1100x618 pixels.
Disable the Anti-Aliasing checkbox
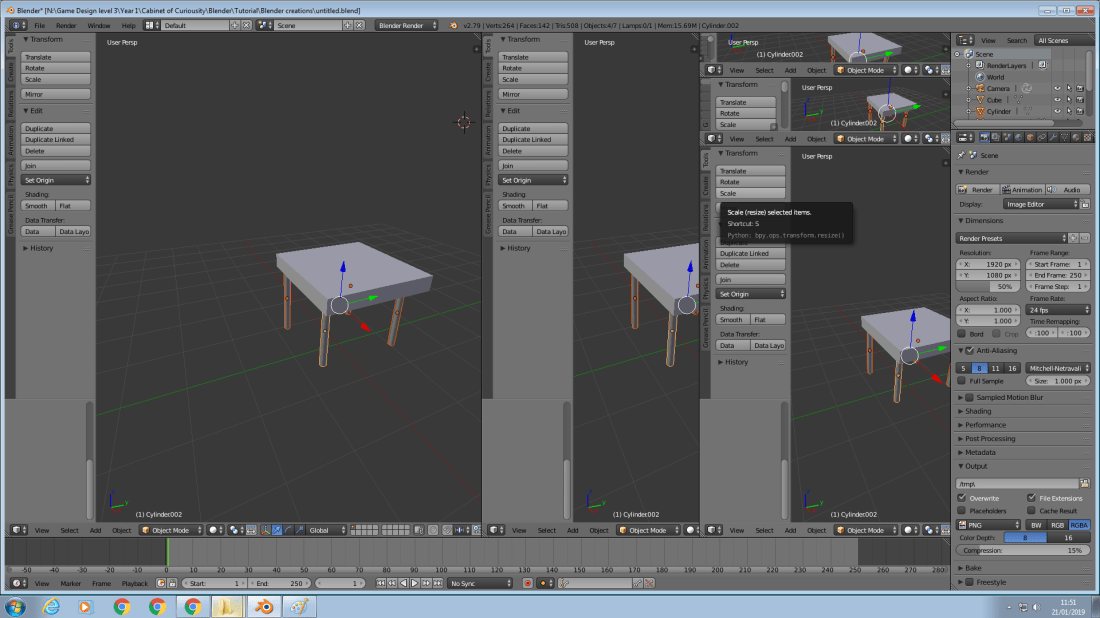coord(969,350)
